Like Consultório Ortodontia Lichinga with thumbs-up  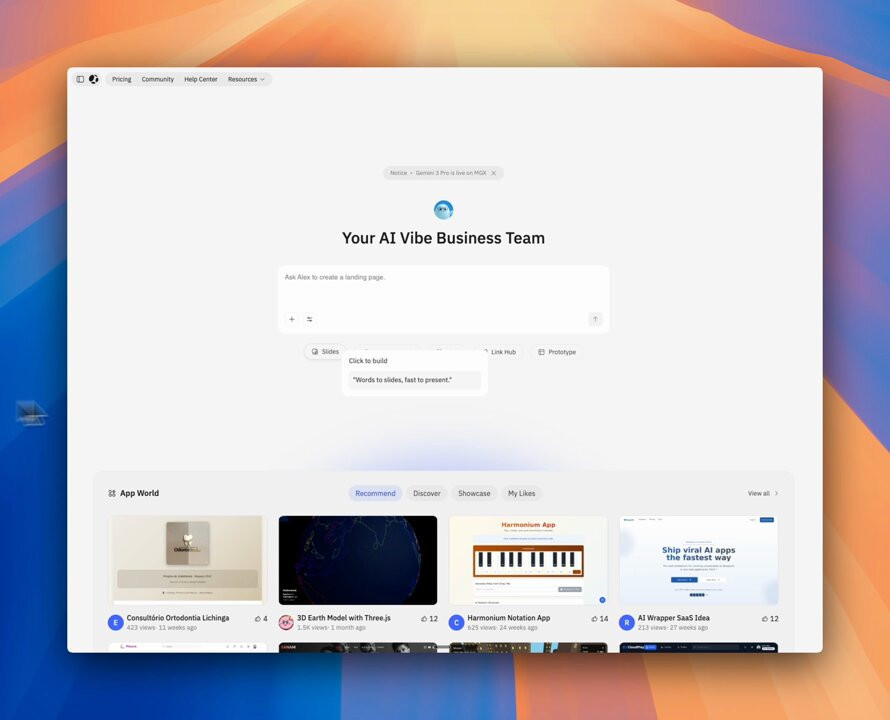258,619
